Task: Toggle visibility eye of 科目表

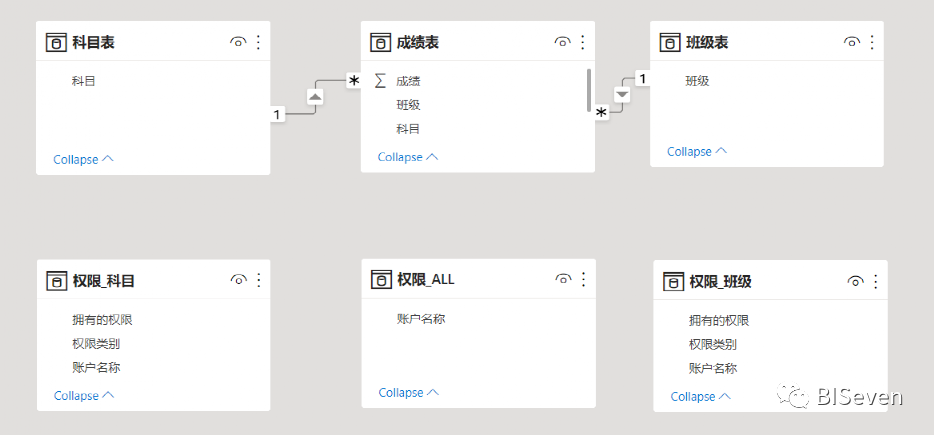Action: click(x=238, y=42)
